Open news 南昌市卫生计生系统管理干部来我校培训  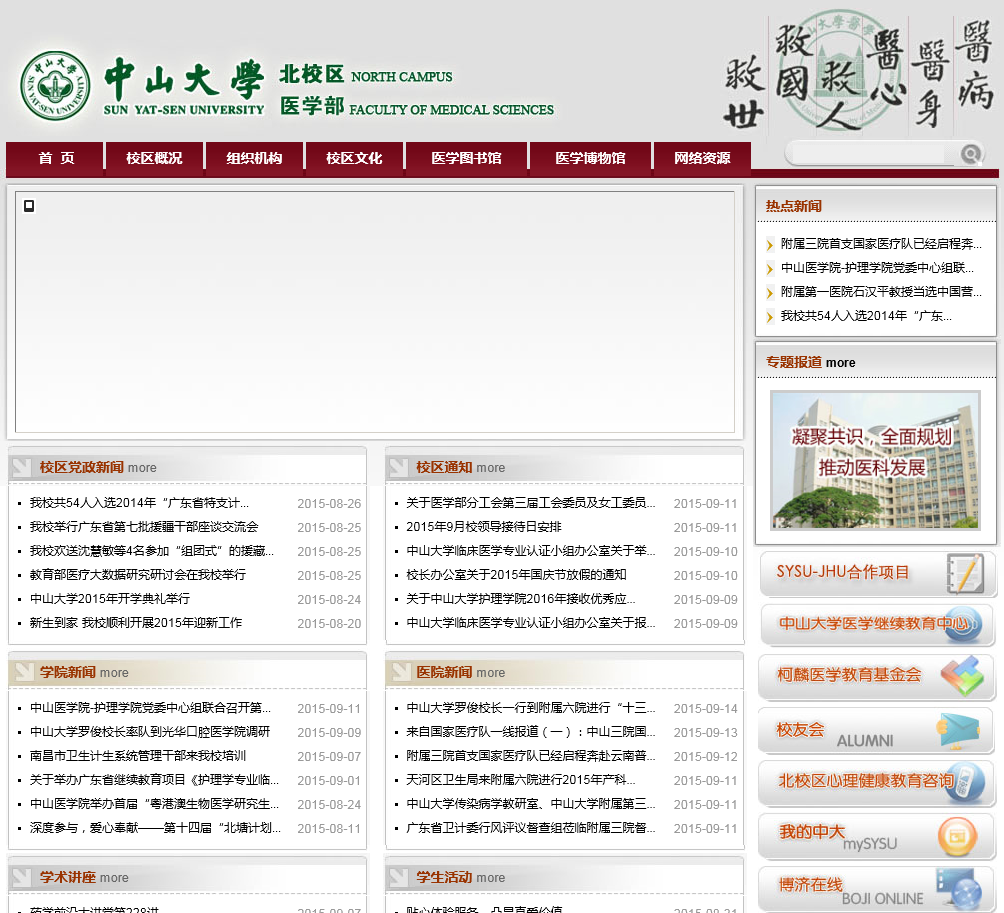click(x=138, y=755)
